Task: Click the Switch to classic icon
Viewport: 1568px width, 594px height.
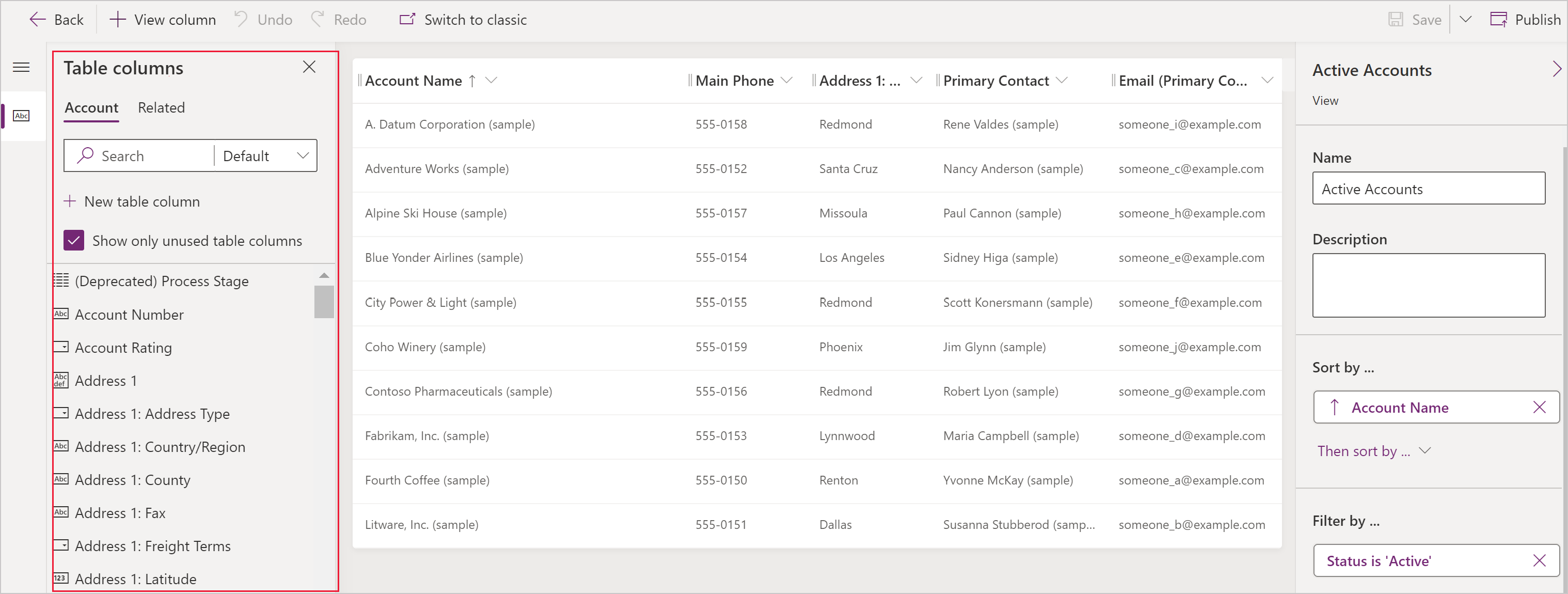Action: click(x=405, y=19)
